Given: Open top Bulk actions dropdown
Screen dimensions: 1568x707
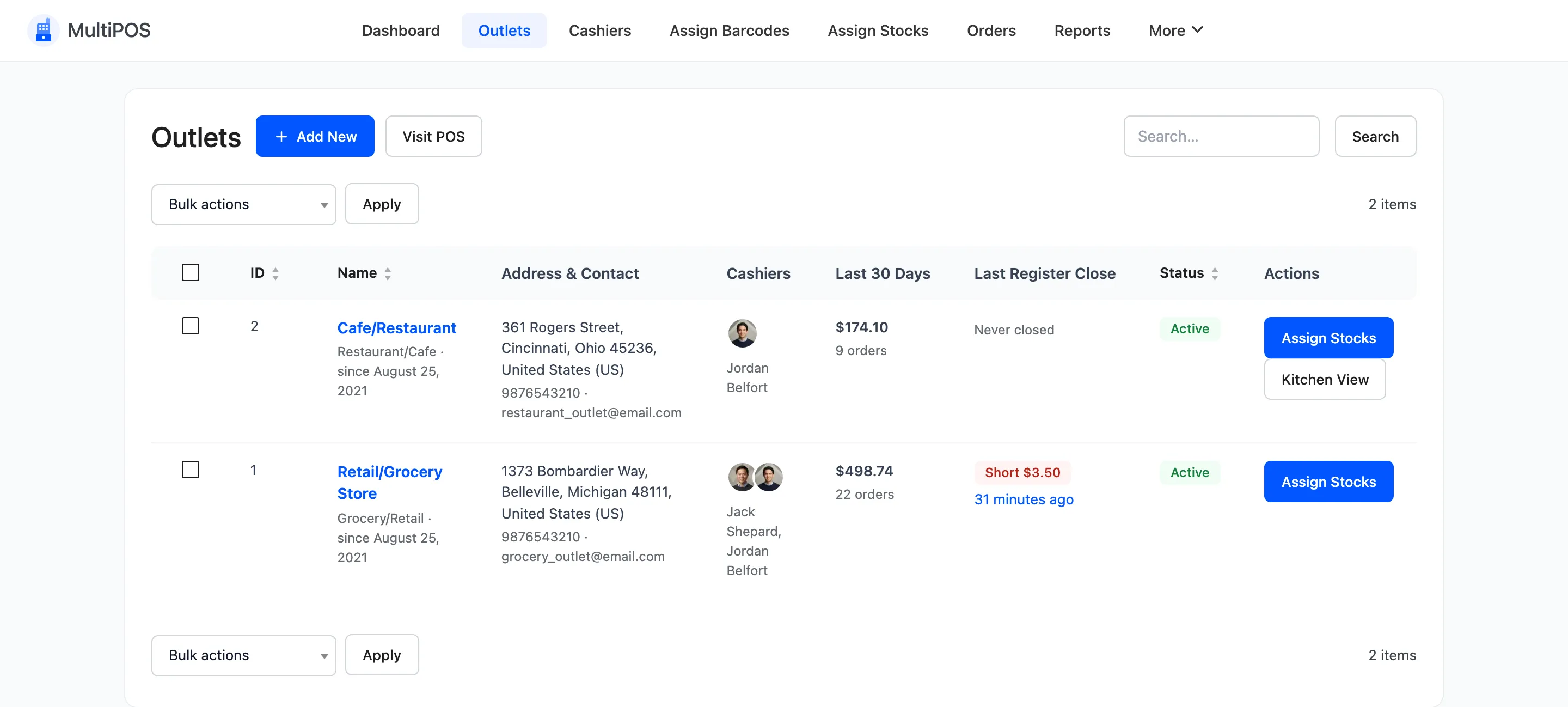Looking at the screenshot, I should click(243, 205).
